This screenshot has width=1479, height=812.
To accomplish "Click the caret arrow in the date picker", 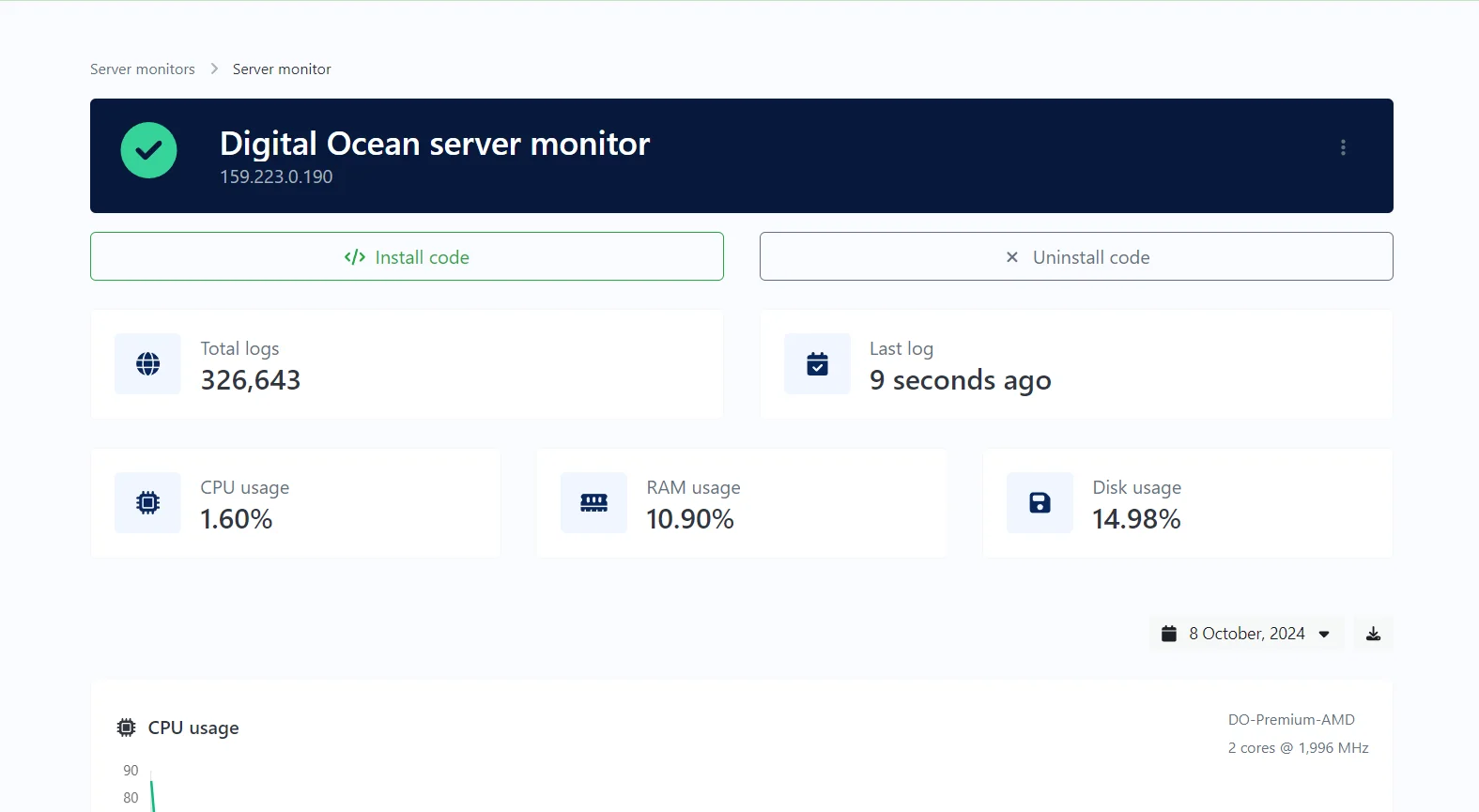I will coord(1324,635).
